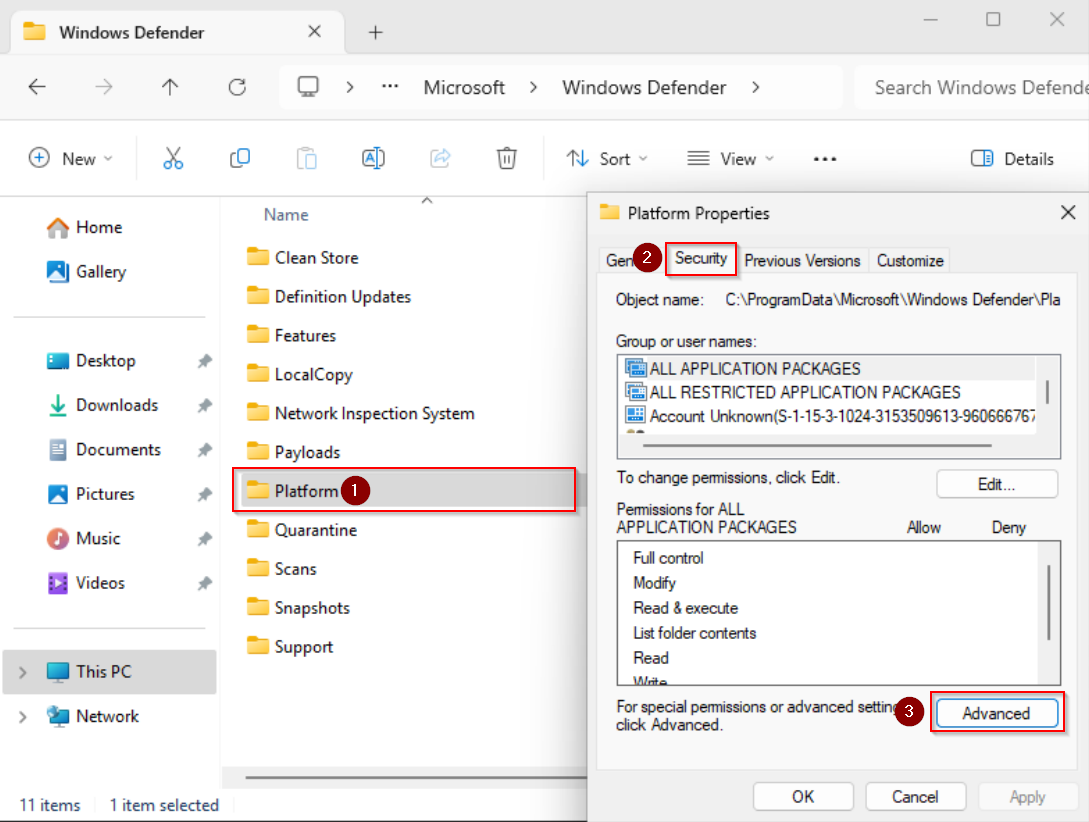Viewport: 1089px width, 822px height.
Task: Unpin Desktop using its pin icon
Action: 204,361
